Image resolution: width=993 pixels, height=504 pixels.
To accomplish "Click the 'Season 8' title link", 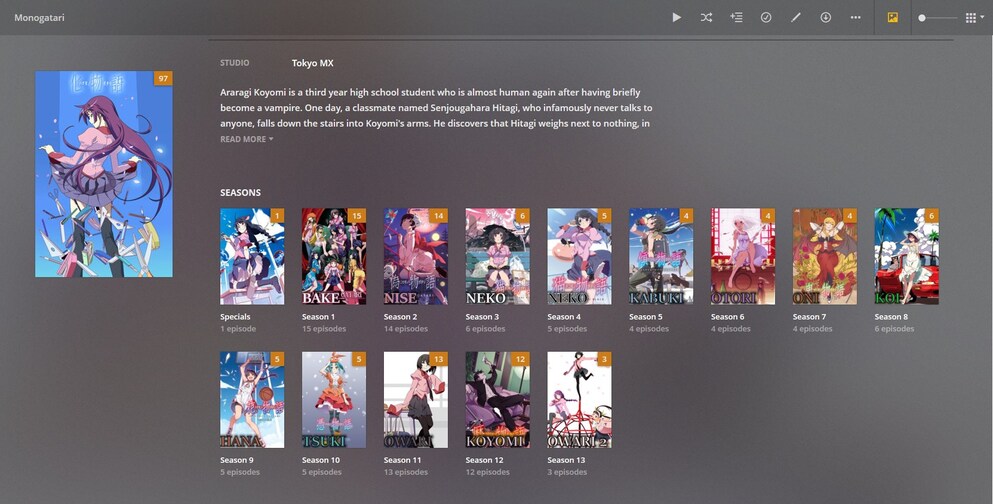I will pos(891,317).
